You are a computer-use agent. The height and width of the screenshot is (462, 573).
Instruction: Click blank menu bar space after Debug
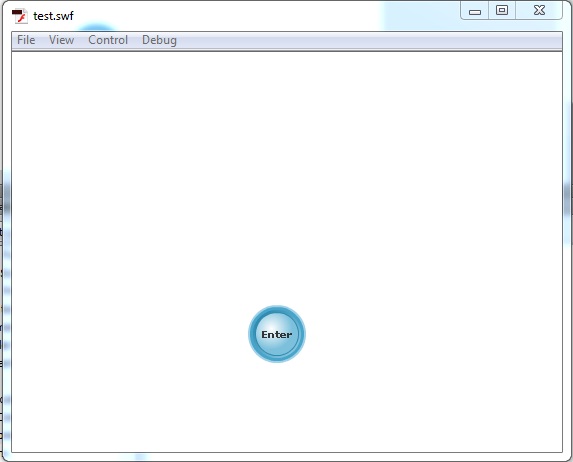[369, 40]
